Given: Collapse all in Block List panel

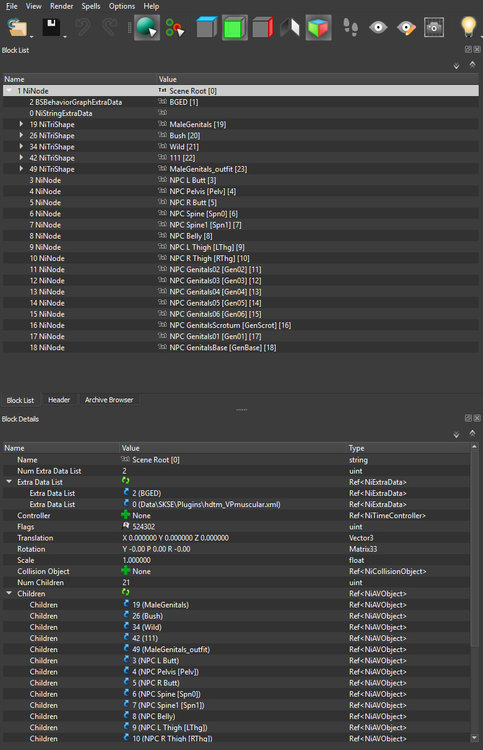Looking at the screenshot, I should (472, 64).
